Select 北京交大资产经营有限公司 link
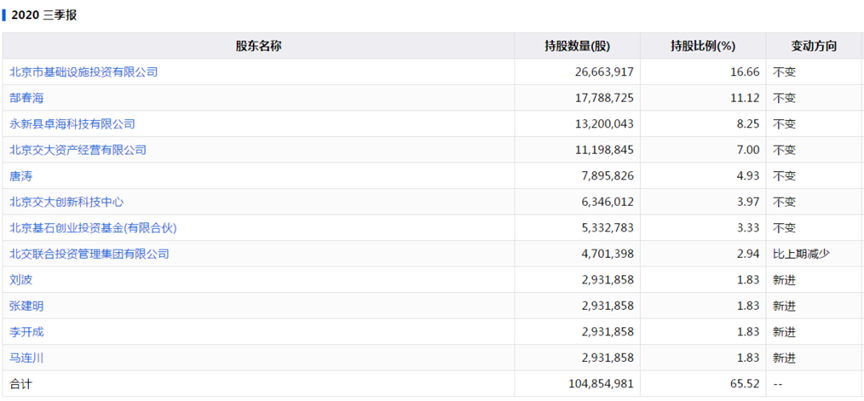This screenshot has height=401, width=864. (x=78, y=150)
